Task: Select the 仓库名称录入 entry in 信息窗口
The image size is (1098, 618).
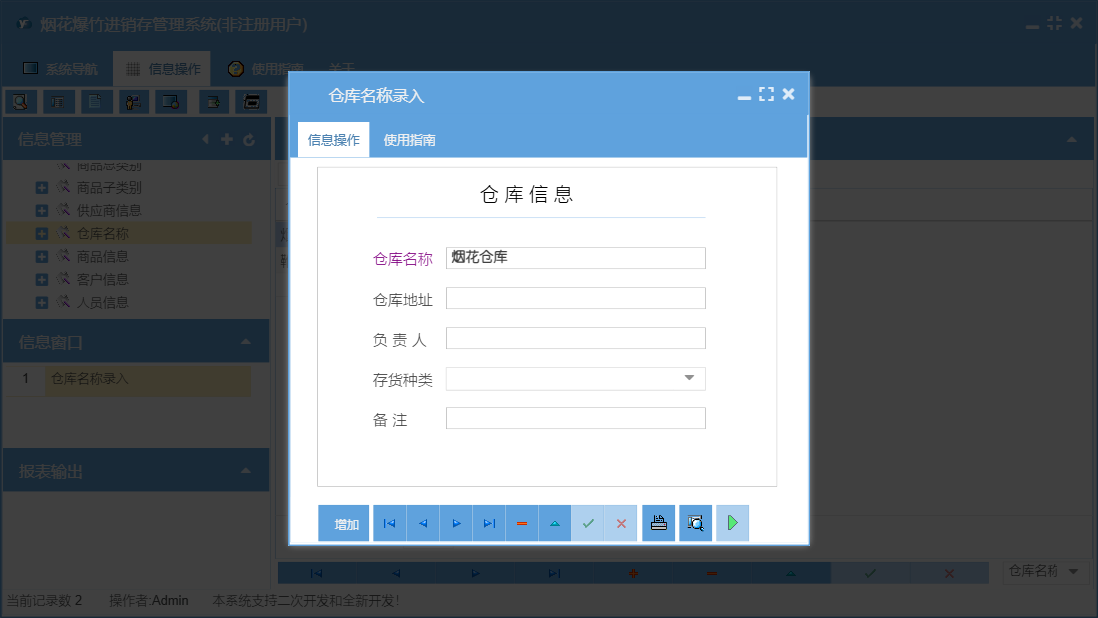Action: click(90, 379)
